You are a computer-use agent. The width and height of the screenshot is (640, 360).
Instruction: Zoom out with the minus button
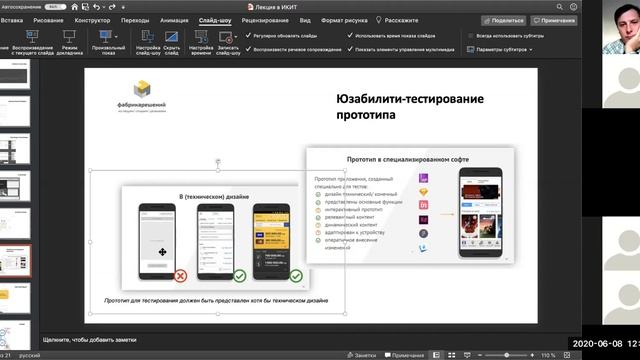click(480, 355)
